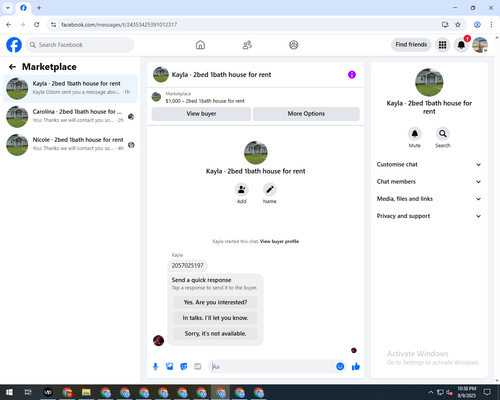
Task: Click the Aa message input field
Action: (272, 367)
